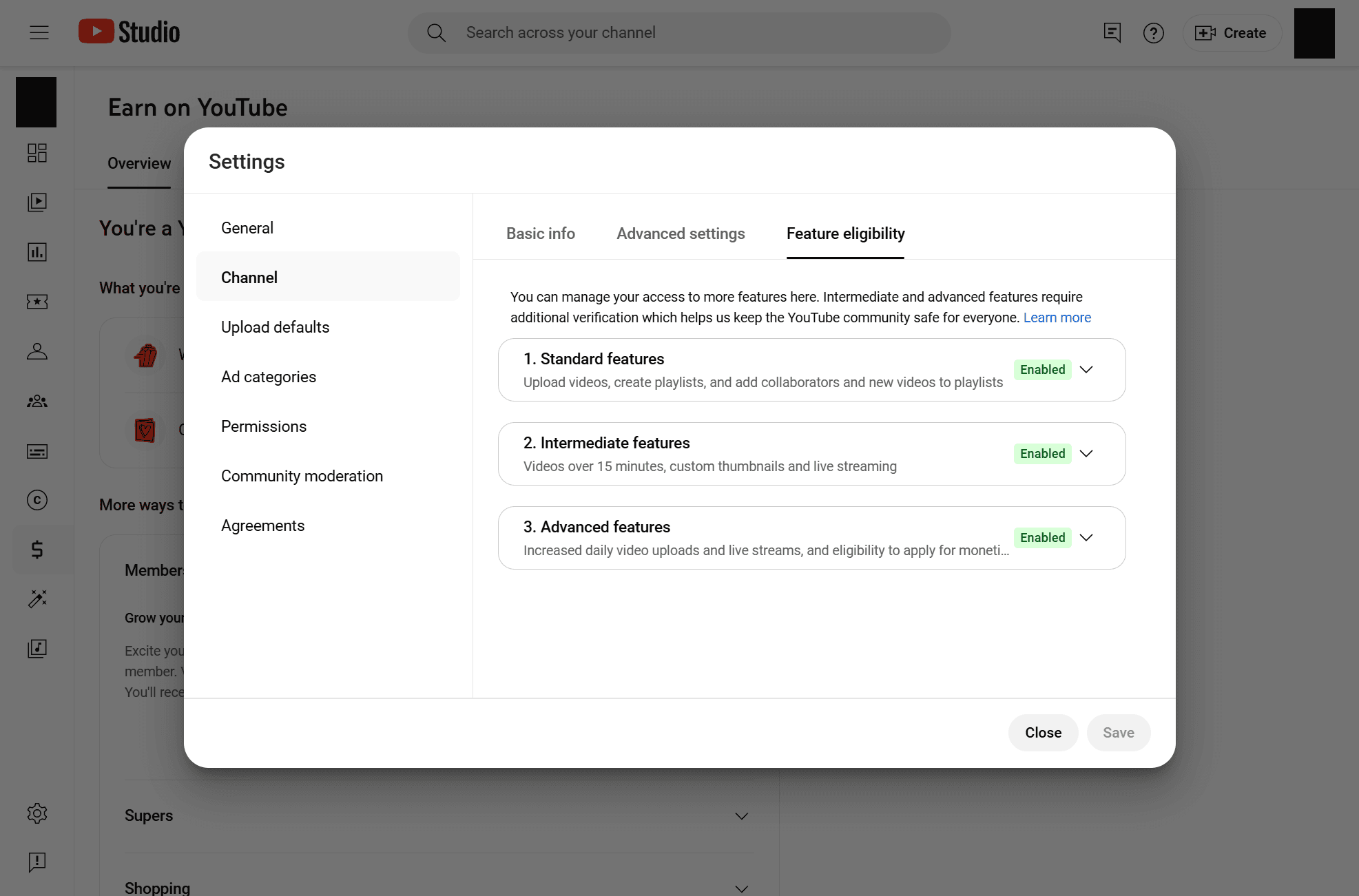Viewport: 1359px width, 896px height.
Task: Select Community moderation in Settings
Action: click(x=328, y=476)
